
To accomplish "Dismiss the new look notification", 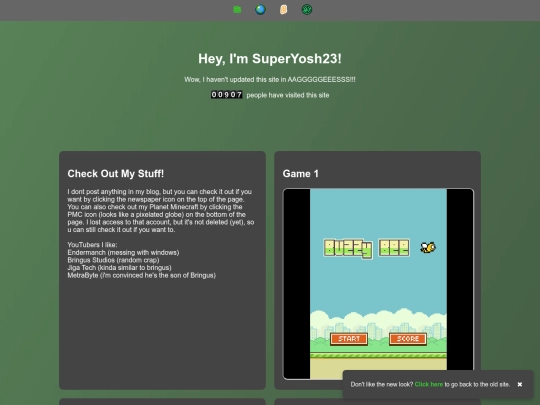I will (520, 384).
